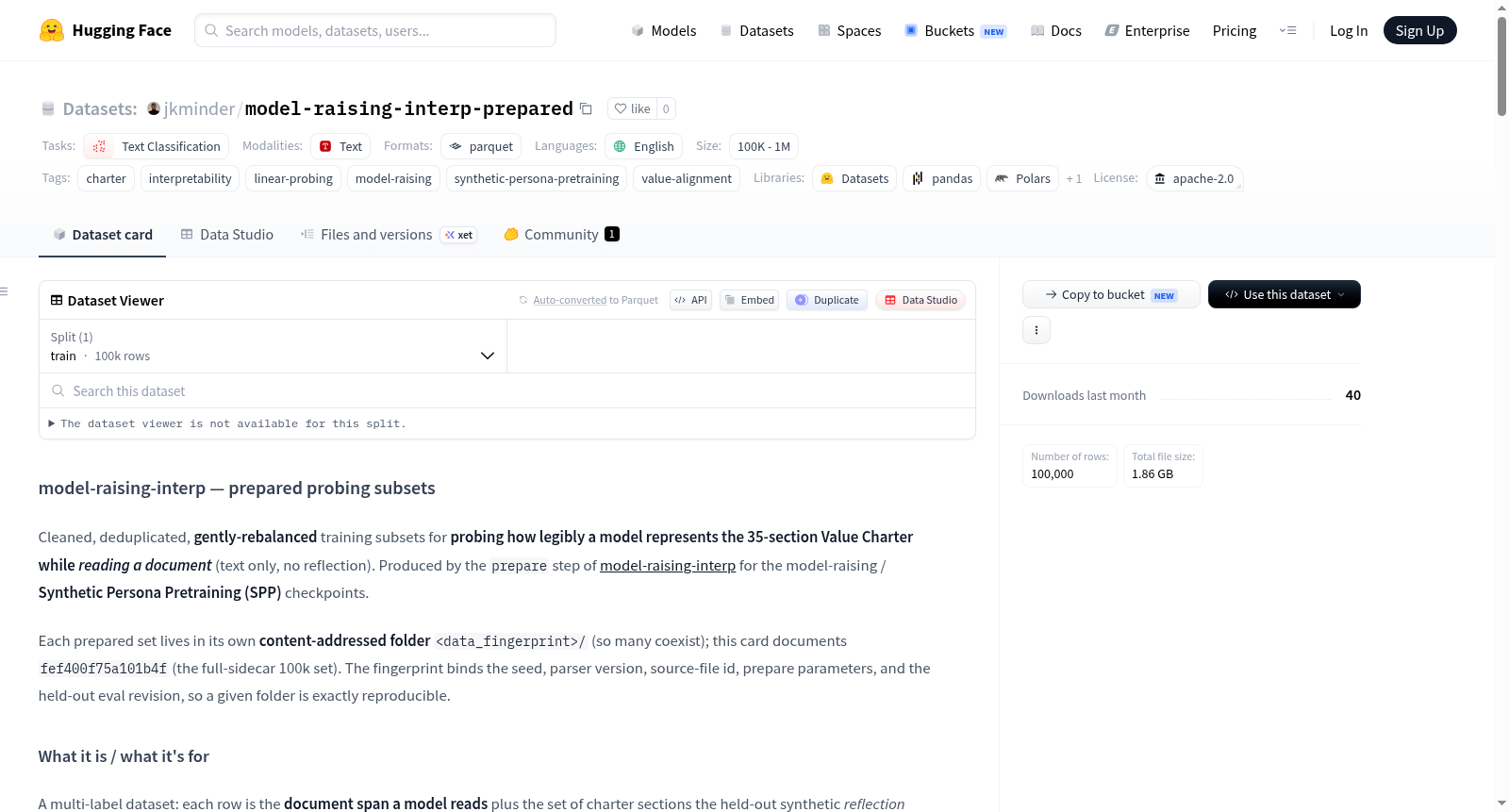Expand the viewer not available message
1509x812 pixels.
coord(227,423)
